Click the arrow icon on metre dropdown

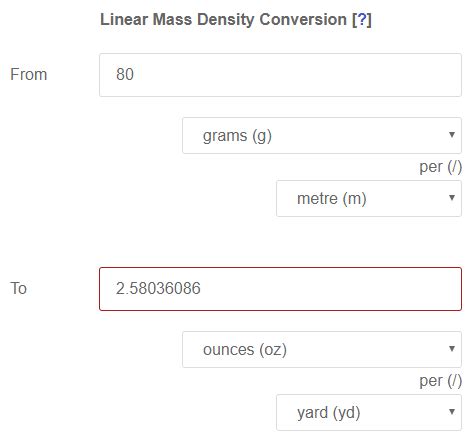[x=452, y=198]
